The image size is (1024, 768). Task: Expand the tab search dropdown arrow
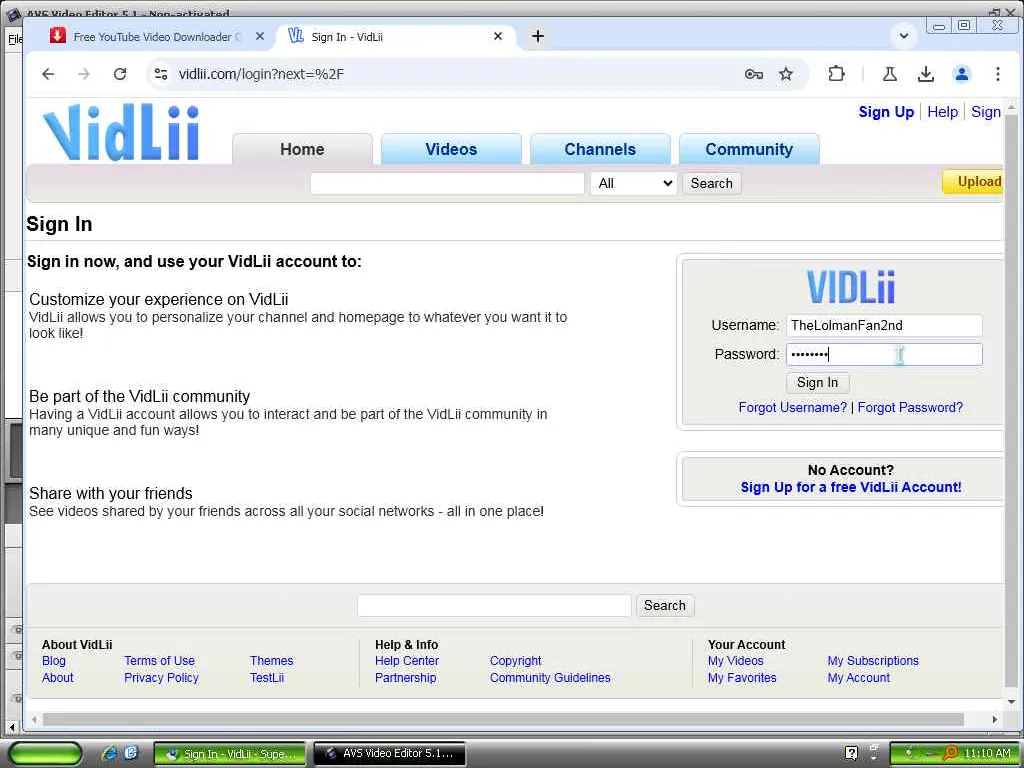[x=904, y=36]
